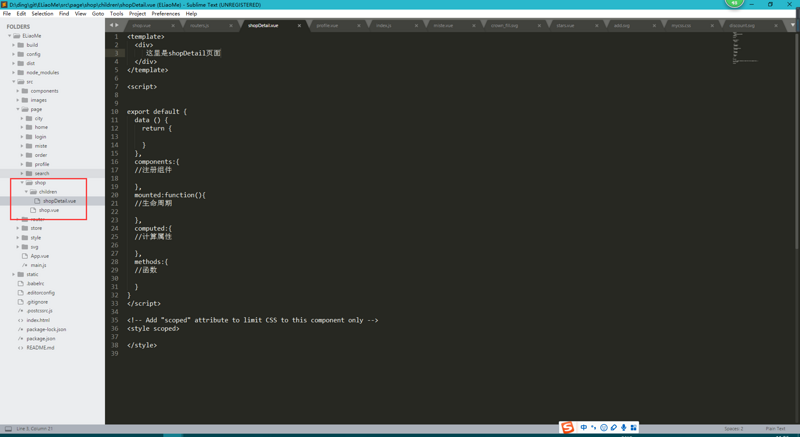Viewport: 800px width, 437px height.
Task: Click the build folder icon
Action: click(21, 45)
